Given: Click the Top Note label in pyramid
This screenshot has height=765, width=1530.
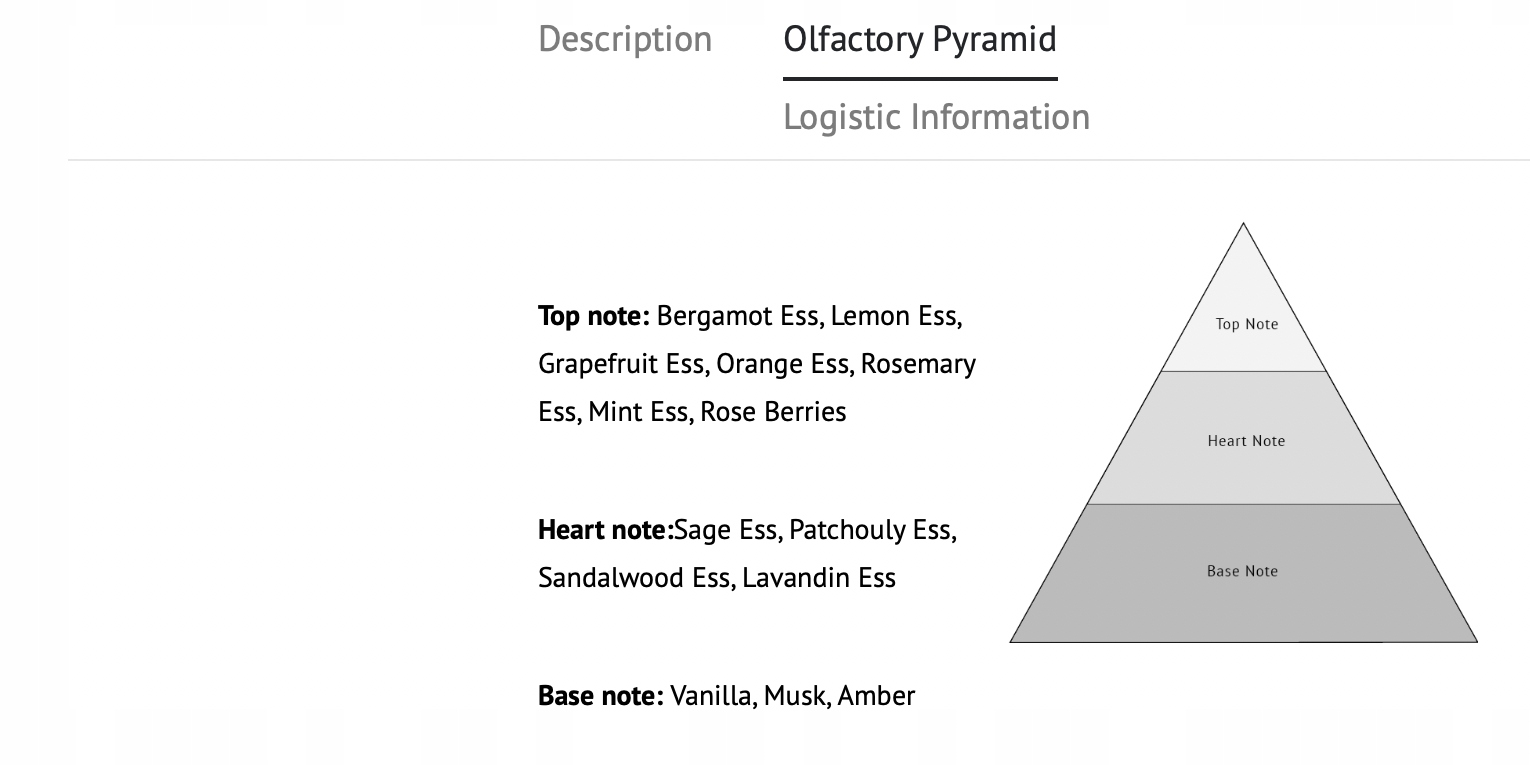Looking at the screenshot, I should pyautogui.click(x=1247, y=324).
